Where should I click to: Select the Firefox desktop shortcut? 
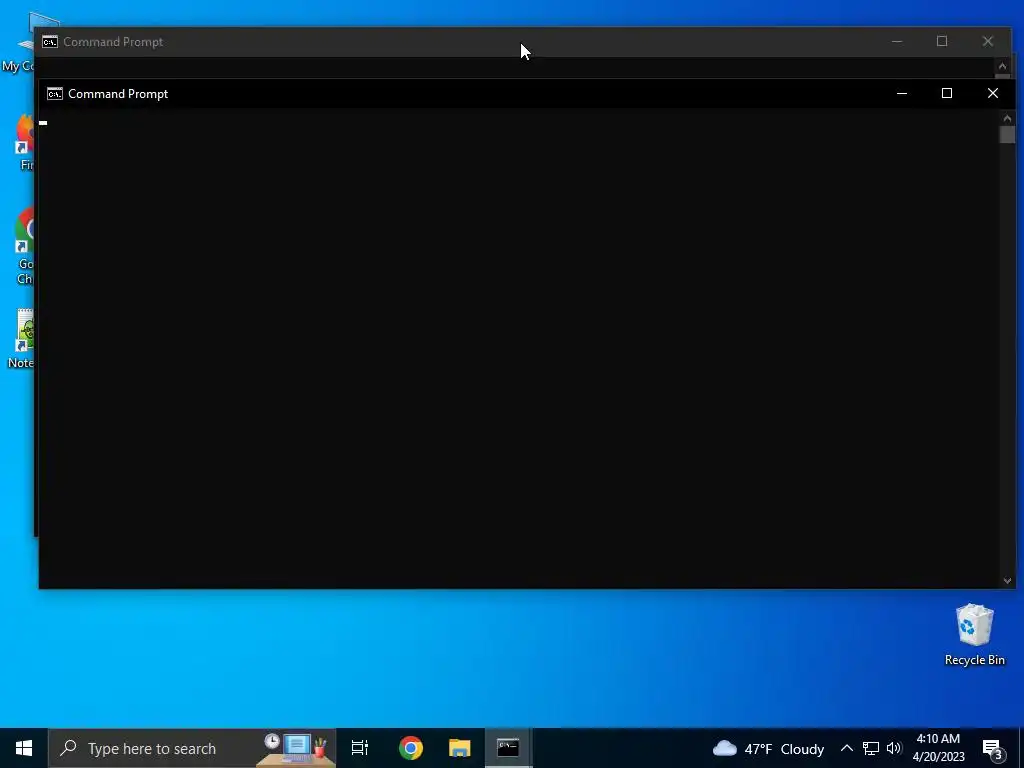[25, 142]
